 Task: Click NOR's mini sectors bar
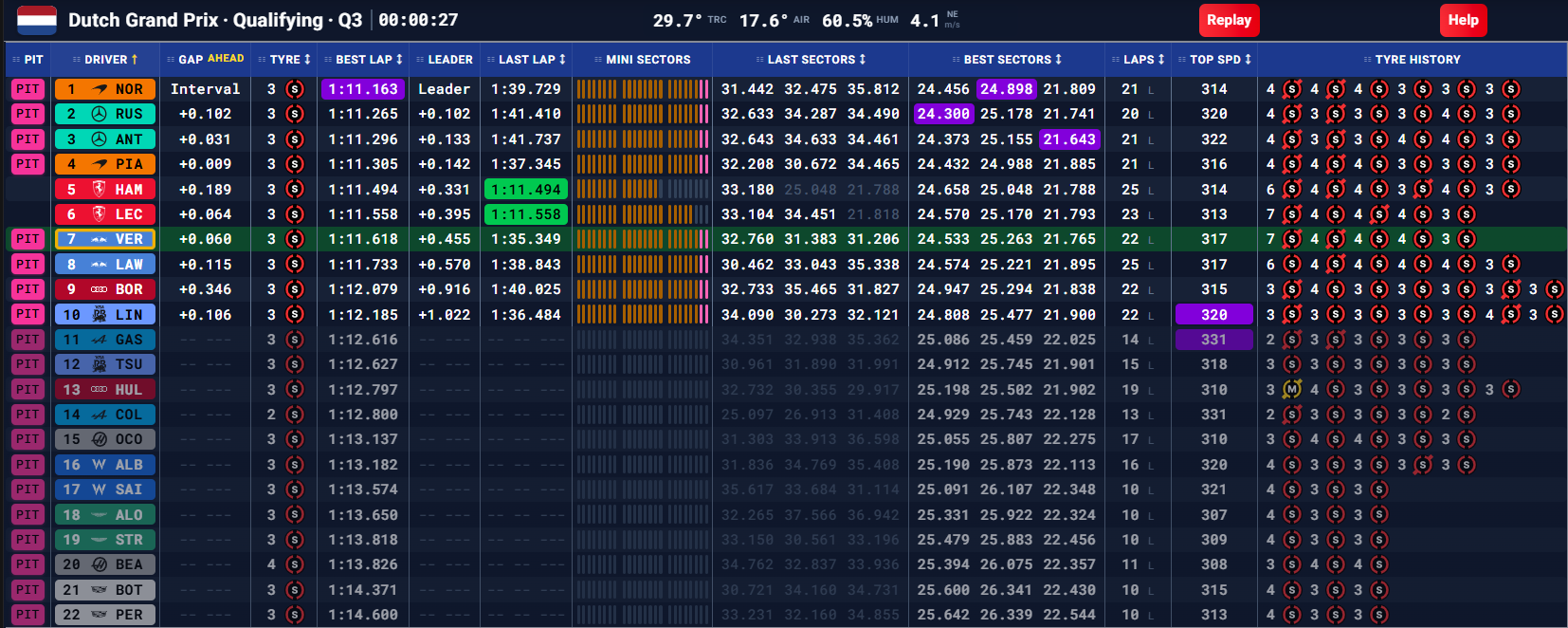(642, 89)
